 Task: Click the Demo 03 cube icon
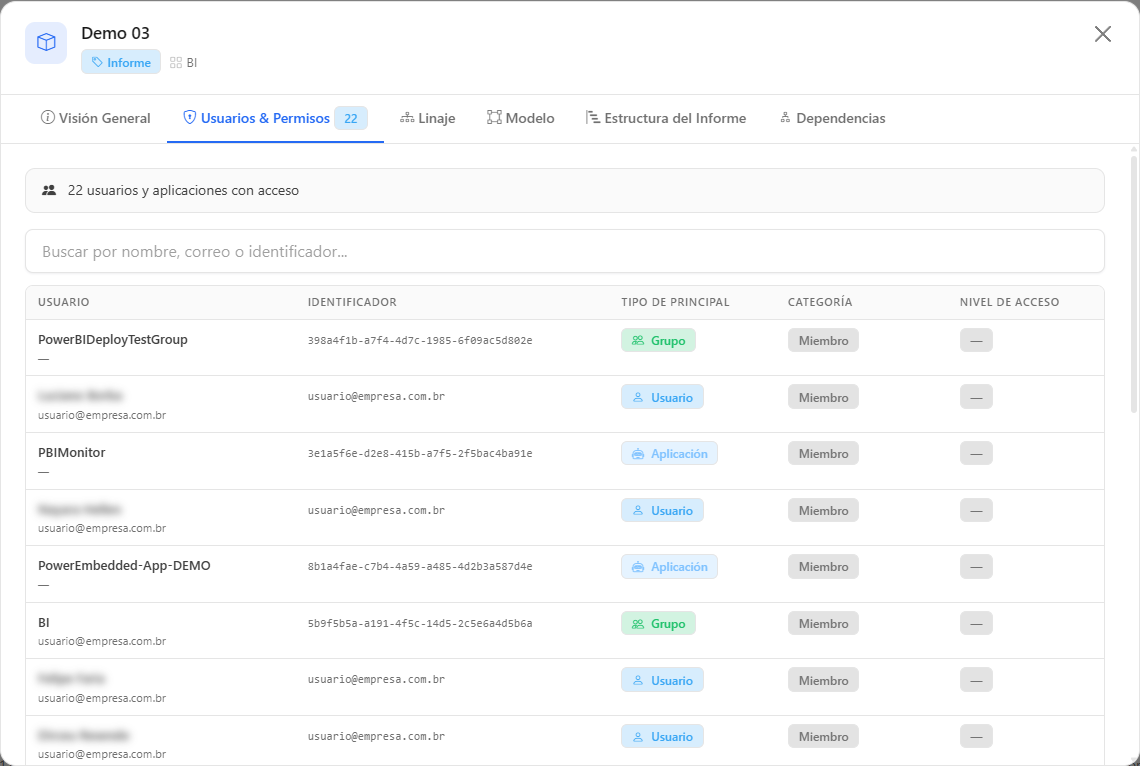[x=46, y=43]
